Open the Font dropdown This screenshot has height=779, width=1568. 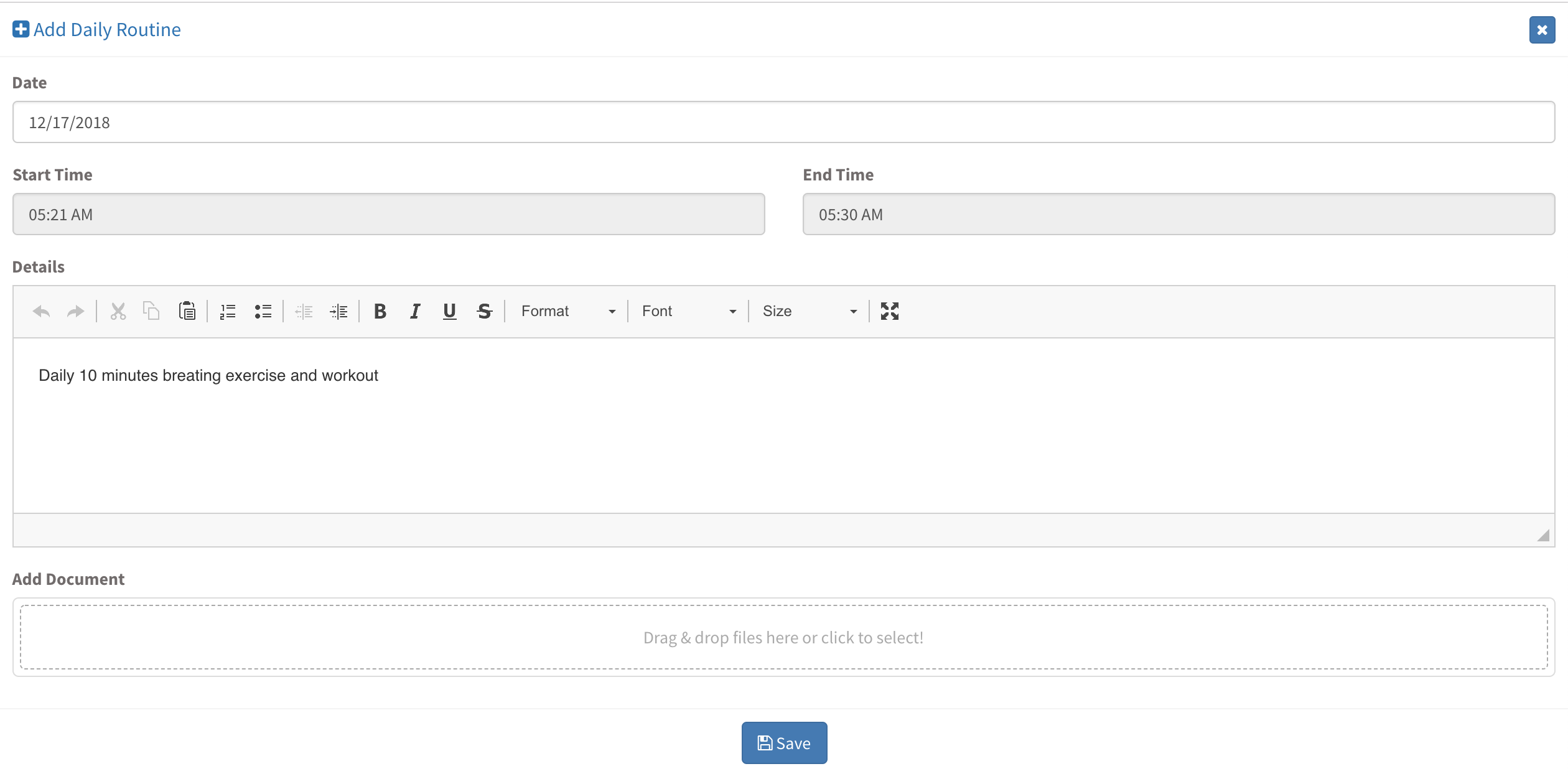point(688,311)
